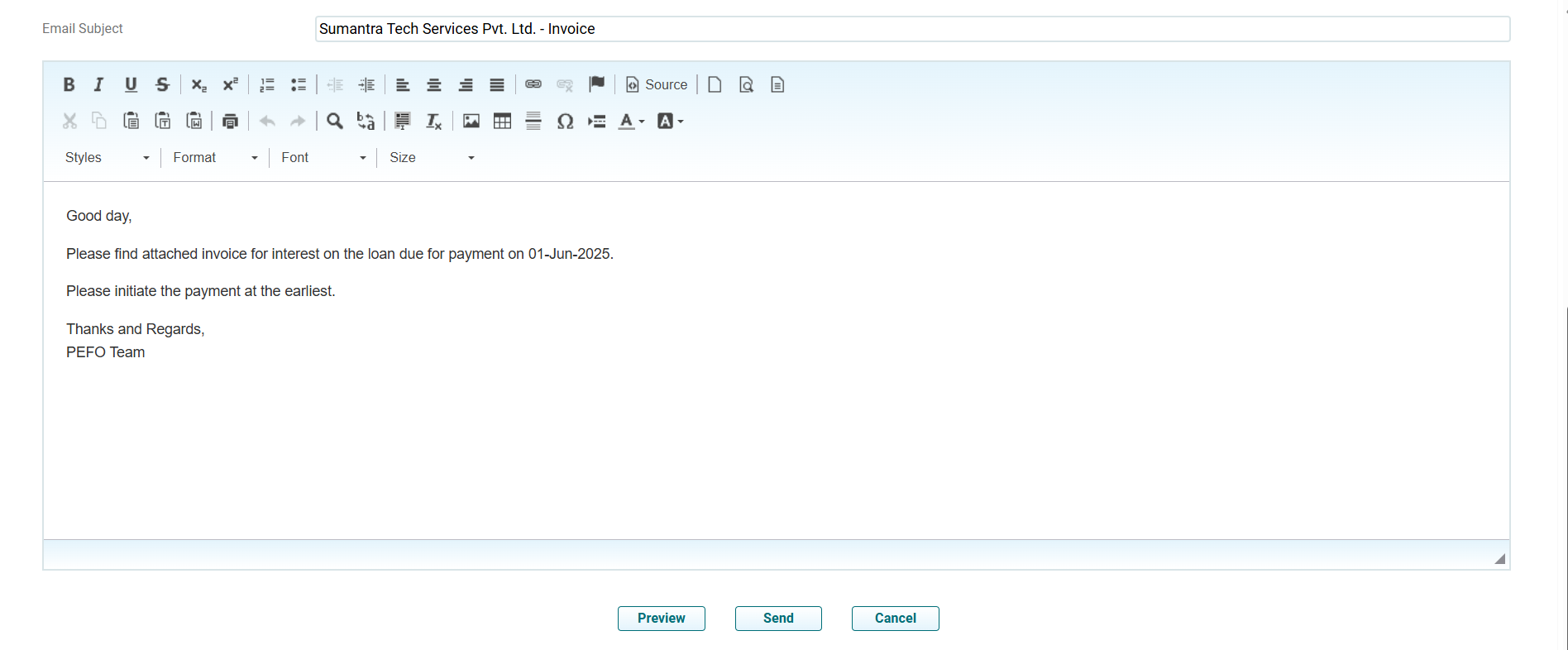The image size is (1568, 650).
Task: Open the Format dropdown
Action: (215, 158)
